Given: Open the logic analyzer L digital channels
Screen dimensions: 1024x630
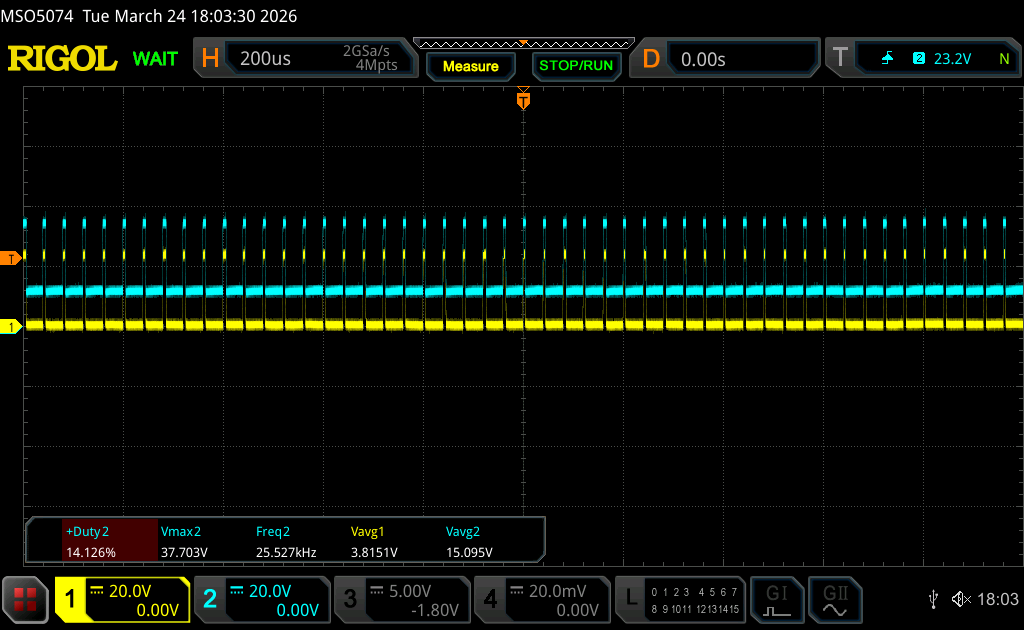Looking at the screenshot, I should click(680, 599).
